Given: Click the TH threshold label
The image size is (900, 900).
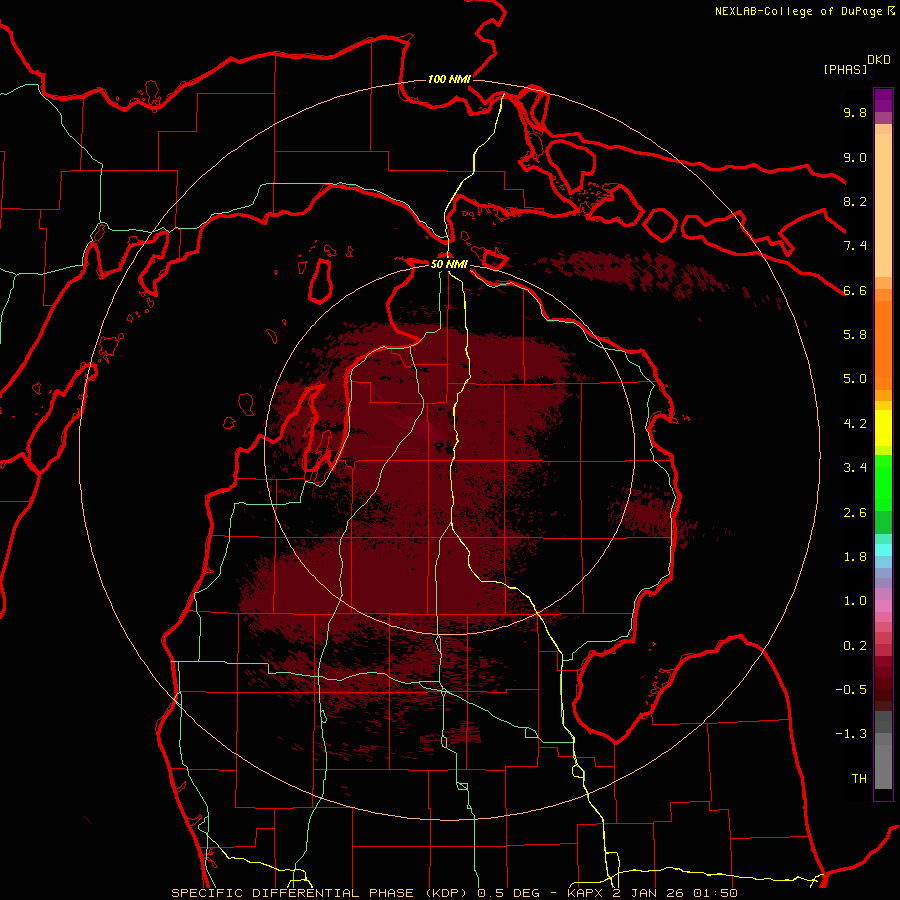Looking at the screenshot, I should point(859,779).
